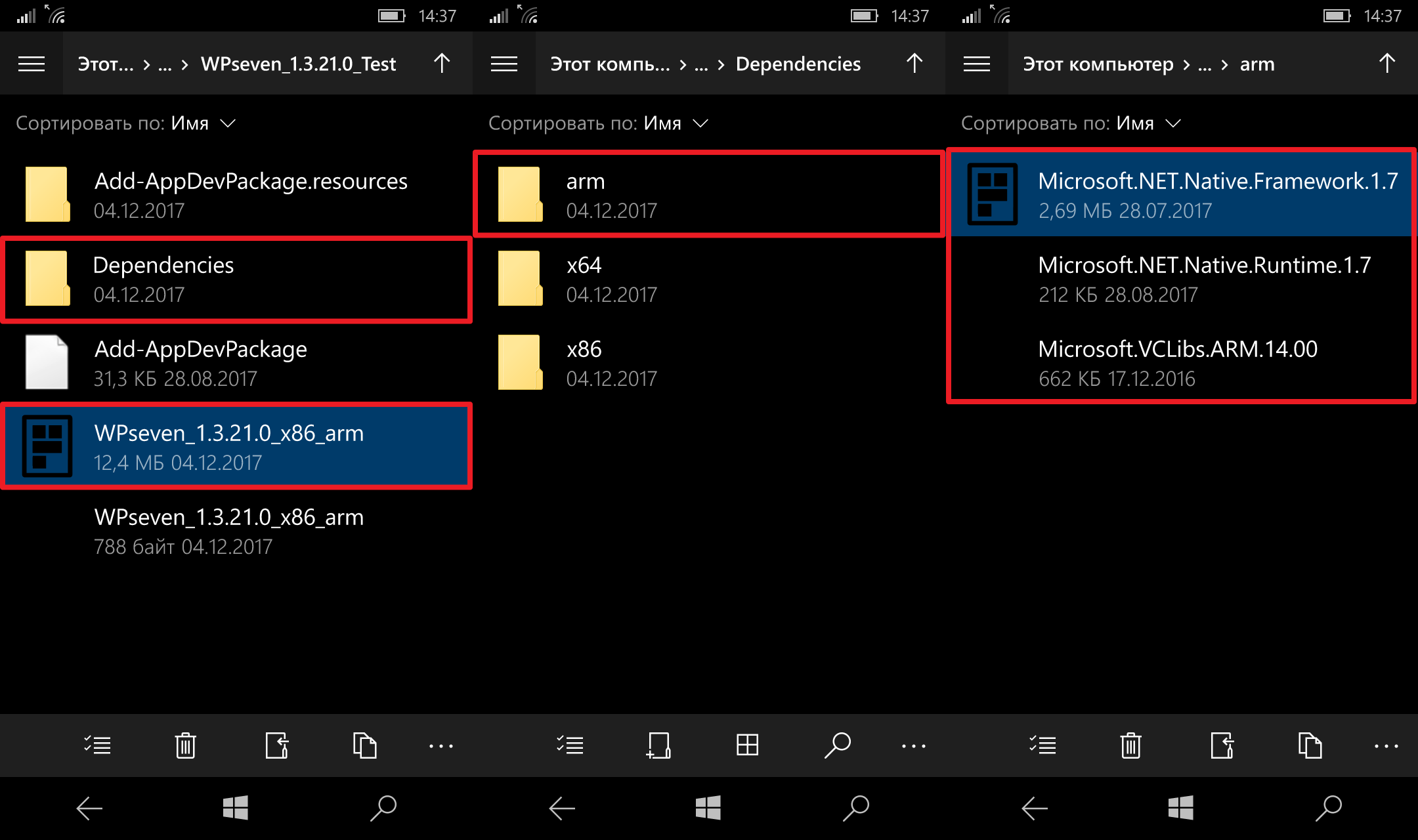Image resolution: width=1418 pixels, height=840 pixels.
Task: Click 'Этот компь...' breadcrumb in middle pane
Action: (x=611, y=64)
